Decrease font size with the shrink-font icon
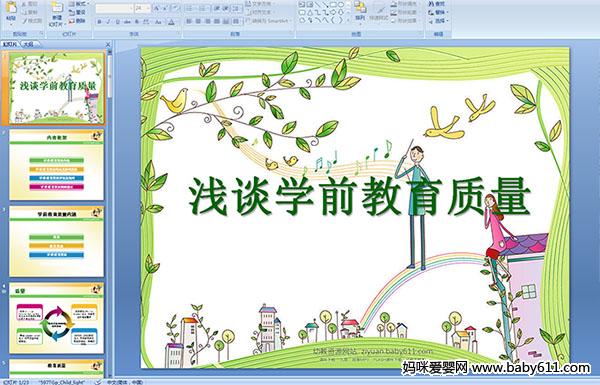This screenshot has width=600, height=385. point(165,8)
